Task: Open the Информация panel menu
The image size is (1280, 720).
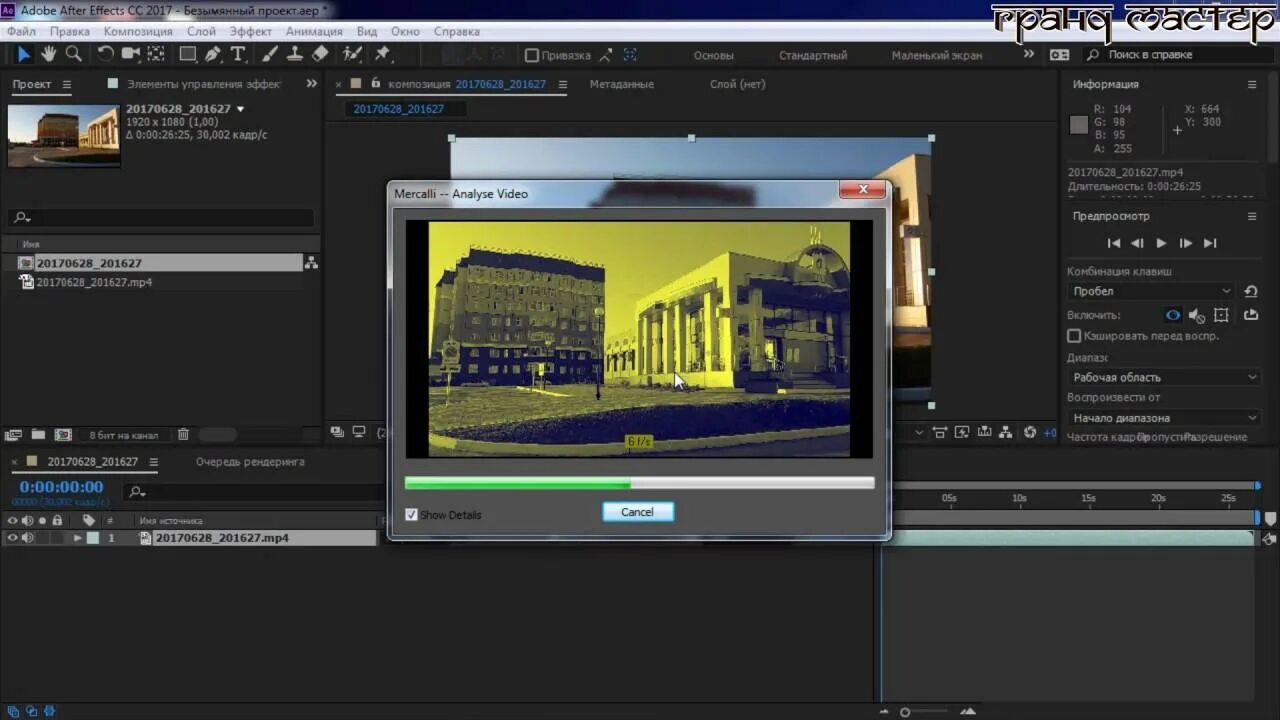Action: pos(1251,85)
